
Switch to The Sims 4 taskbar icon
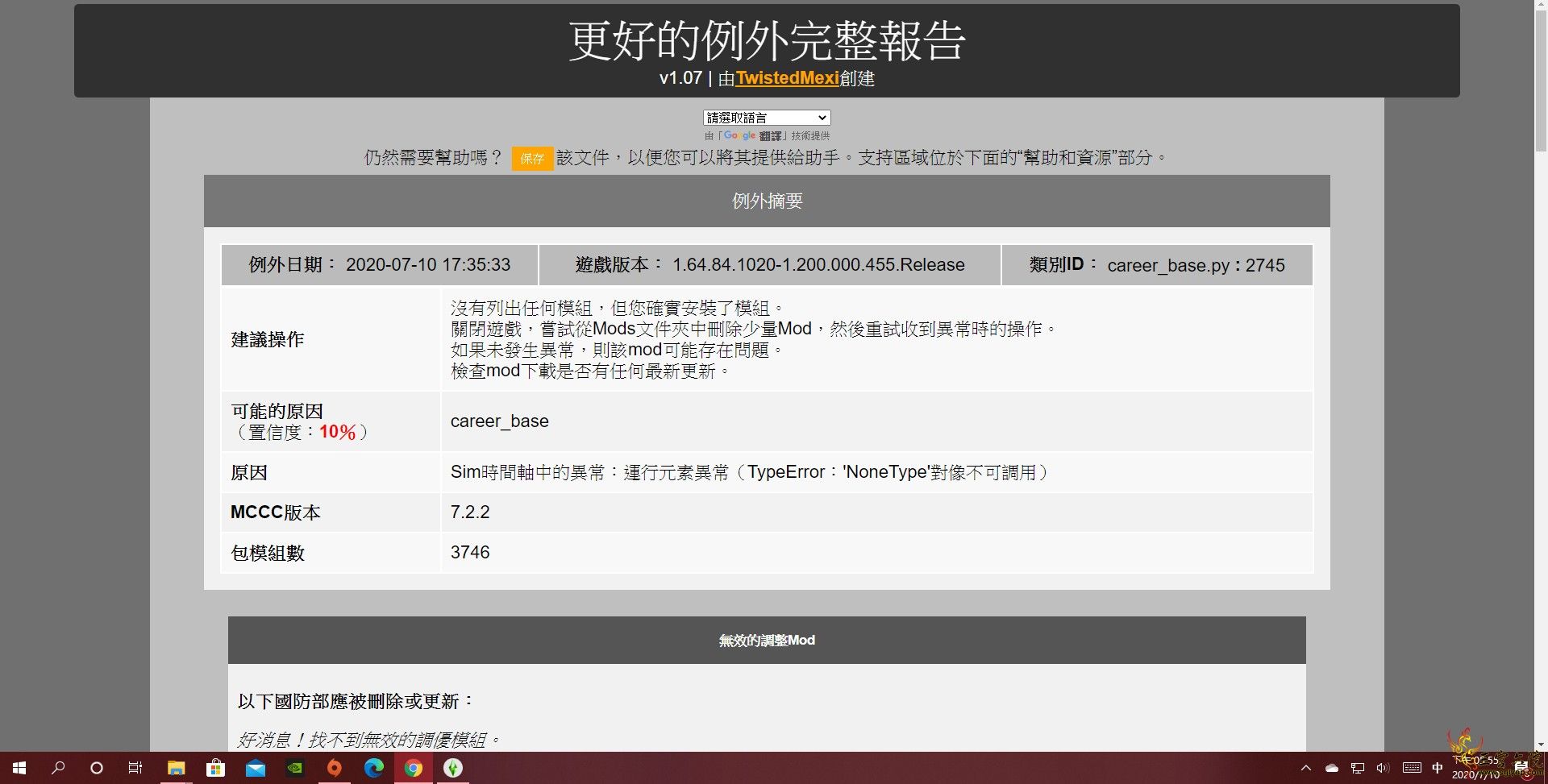point(453,768)
